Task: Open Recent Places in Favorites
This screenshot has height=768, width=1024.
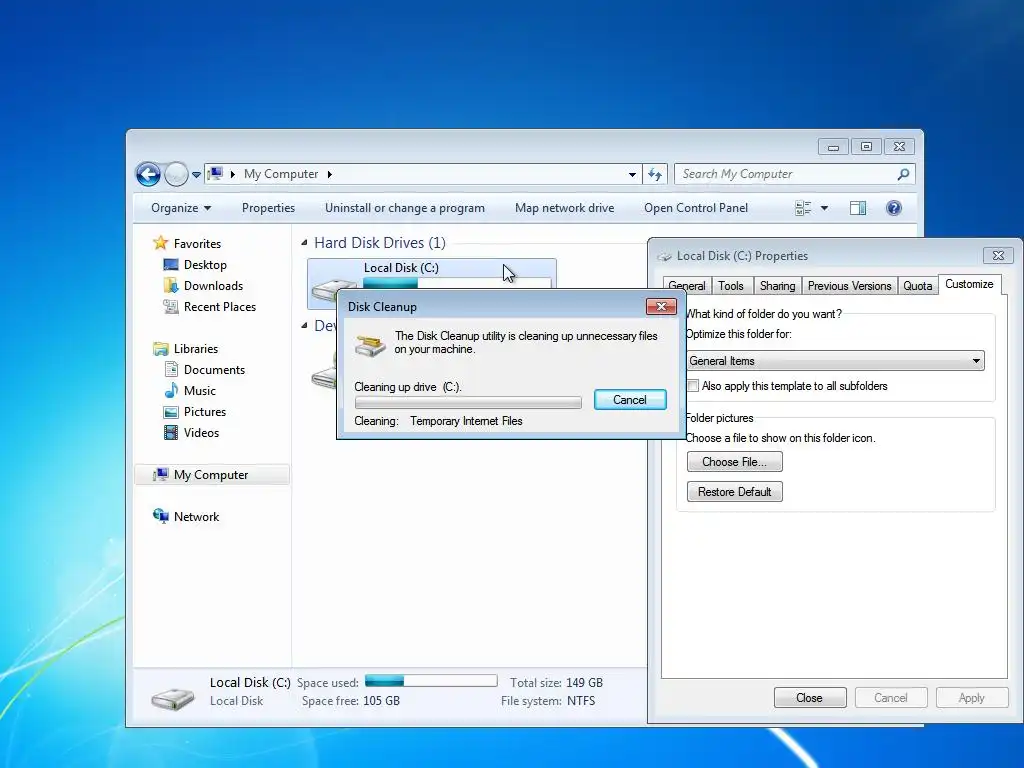Action: (x=219, y=306)
